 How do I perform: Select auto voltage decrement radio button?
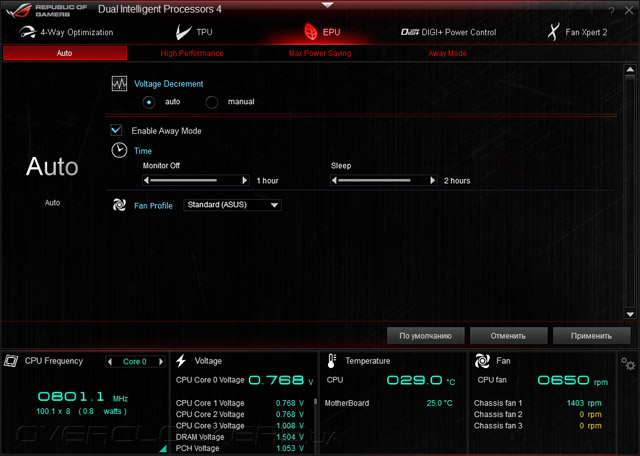coord(149,102)
